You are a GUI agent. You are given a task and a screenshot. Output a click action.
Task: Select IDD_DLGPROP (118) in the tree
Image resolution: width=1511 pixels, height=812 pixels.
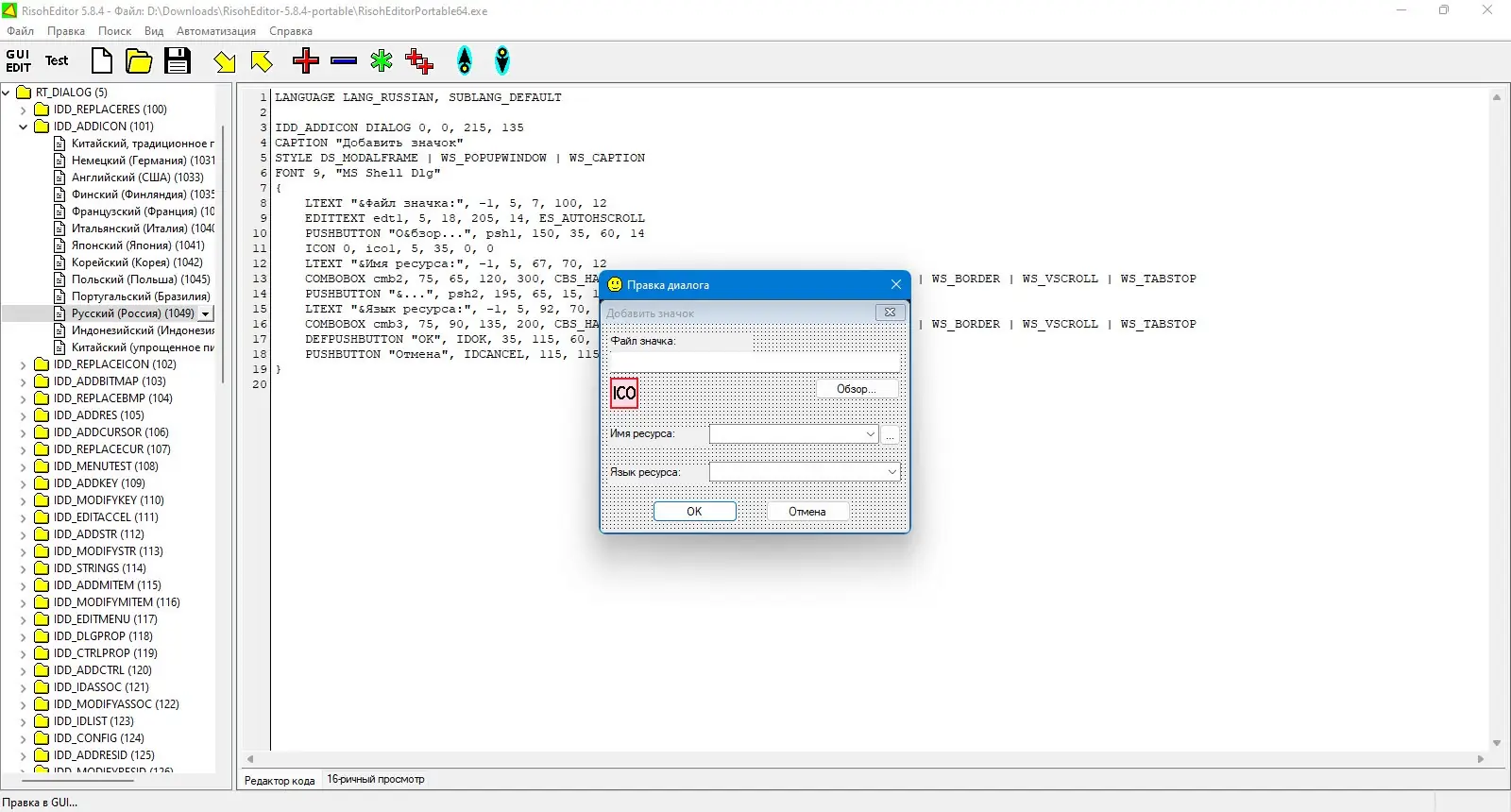pos(103,636)
